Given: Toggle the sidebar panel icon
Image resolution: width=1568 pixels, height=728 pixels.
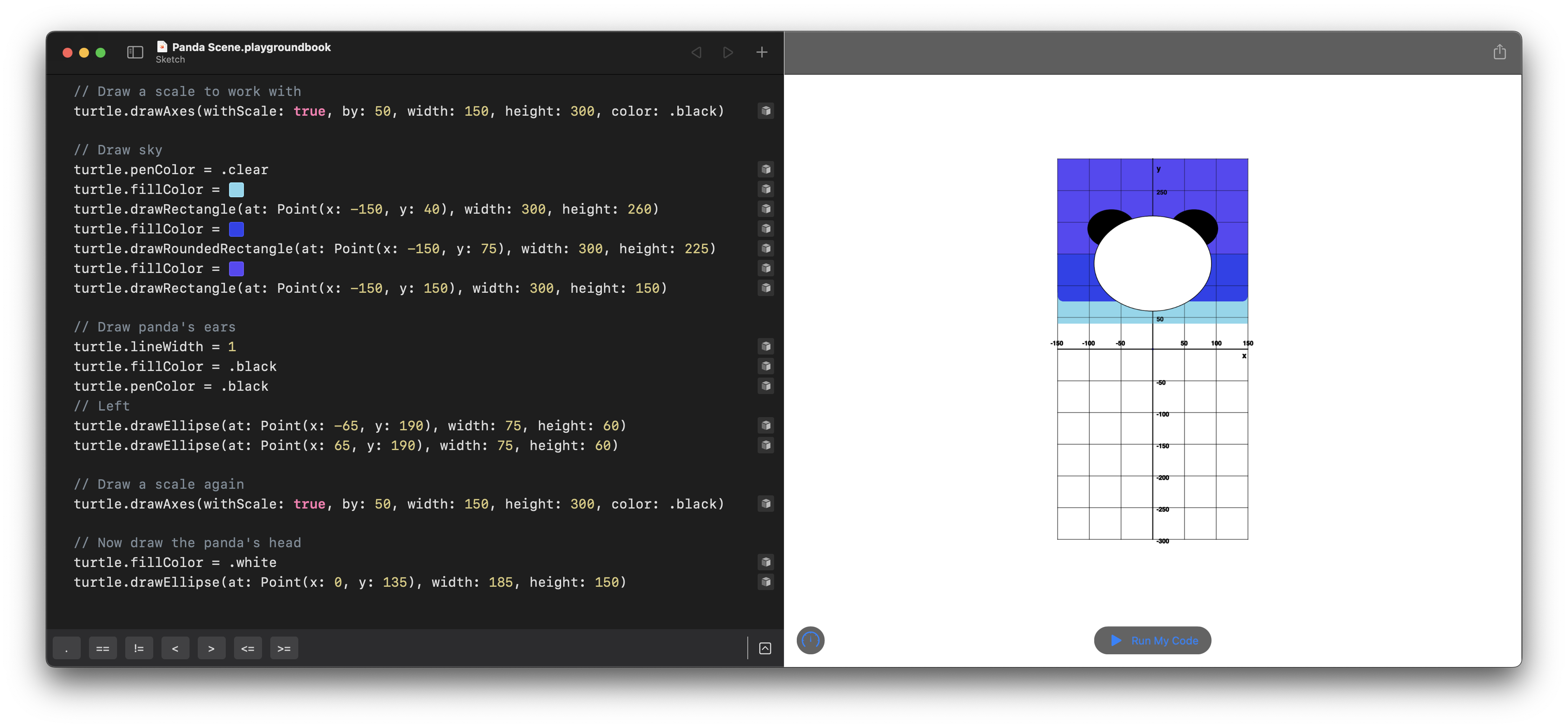Looking at the screenshot, I should [135, 52].
